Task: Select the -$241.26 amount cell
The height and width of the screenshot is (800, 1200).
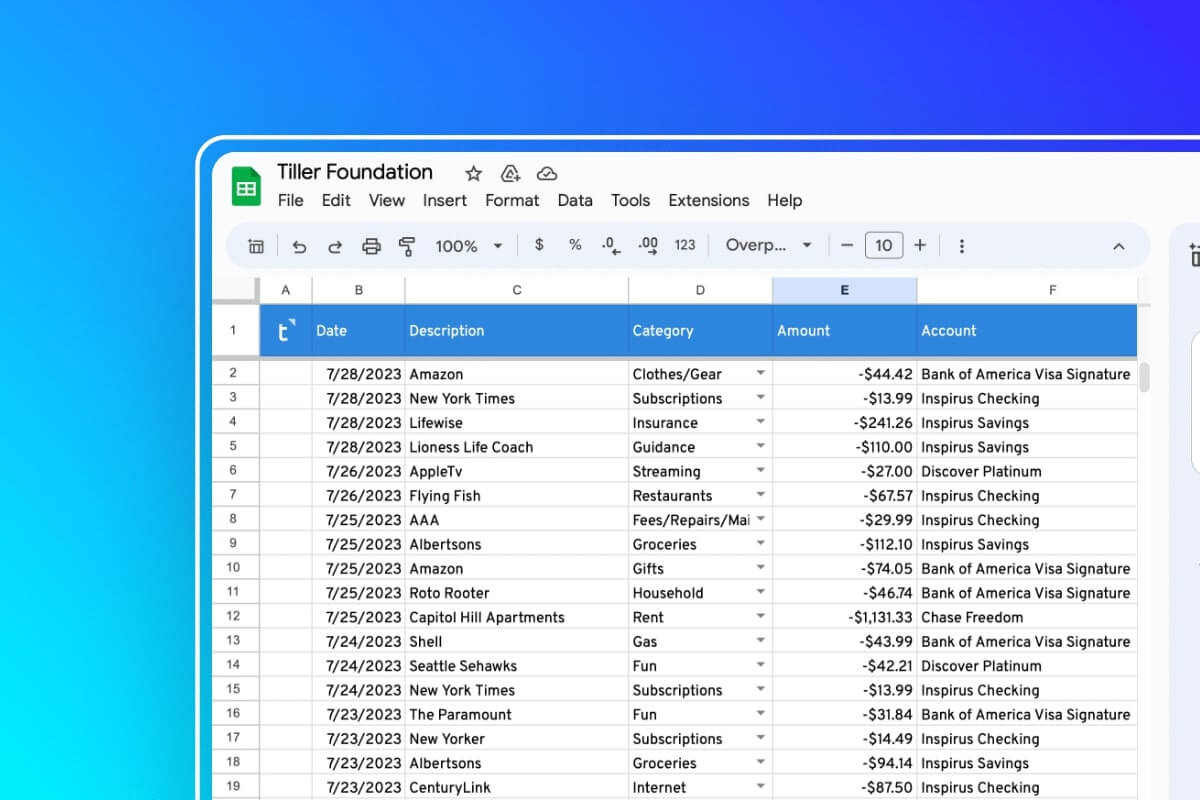Action: [845, 422]
